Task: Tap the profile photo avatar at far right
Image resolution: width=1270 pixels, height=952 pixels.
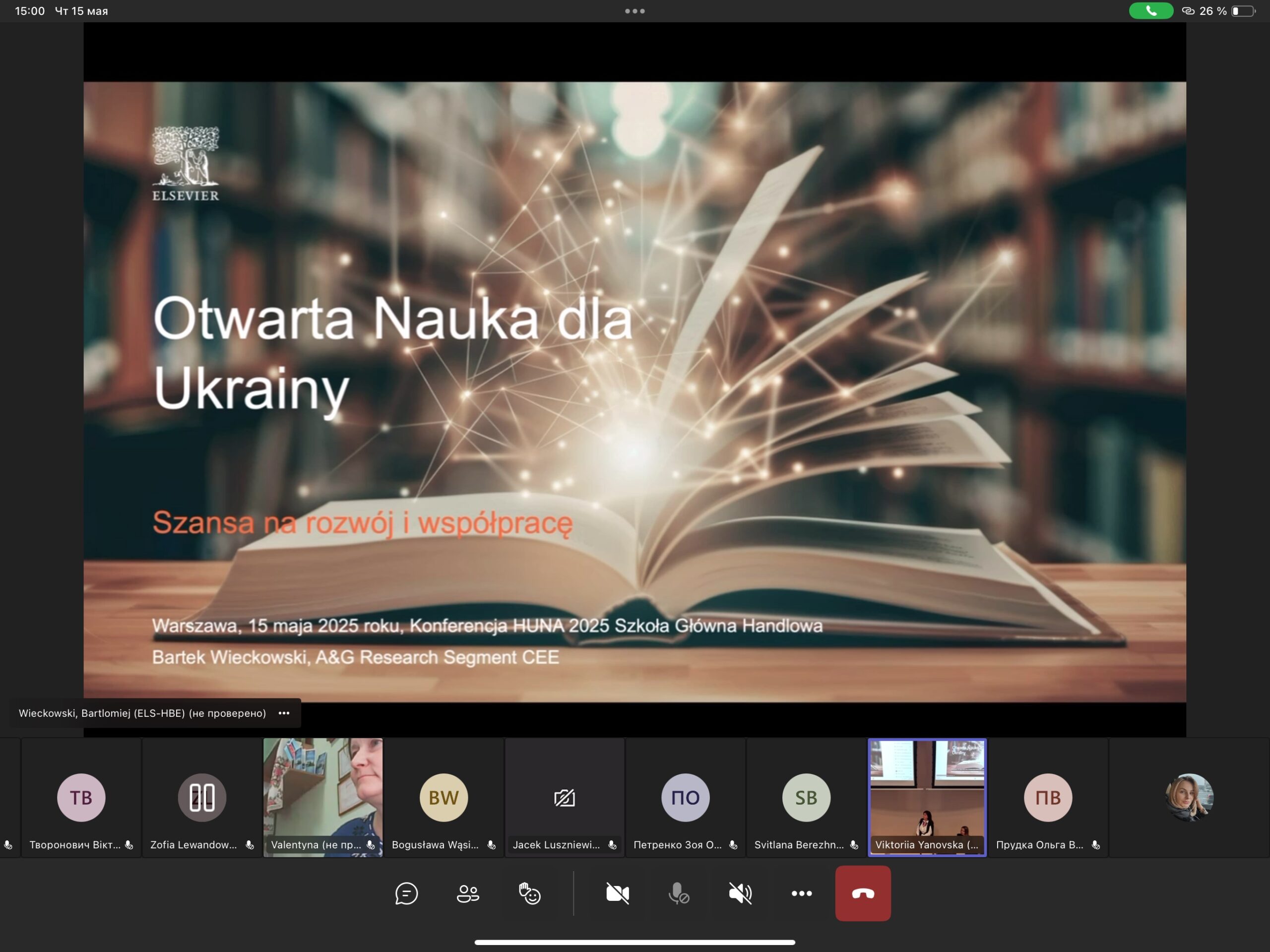Action: pos(1189,797)
